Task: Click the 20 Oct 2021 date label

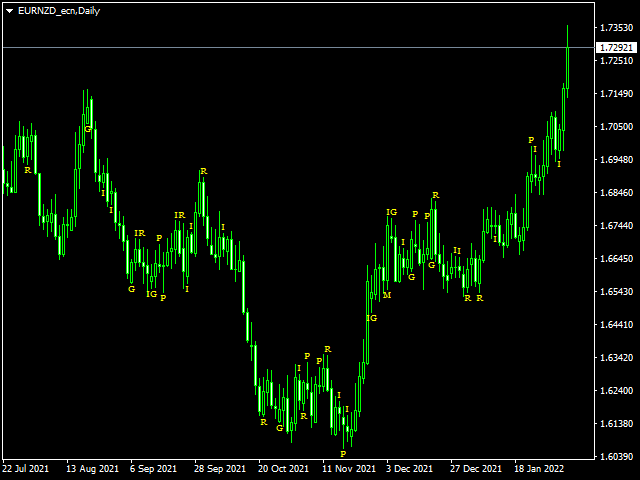Action: 283,469
